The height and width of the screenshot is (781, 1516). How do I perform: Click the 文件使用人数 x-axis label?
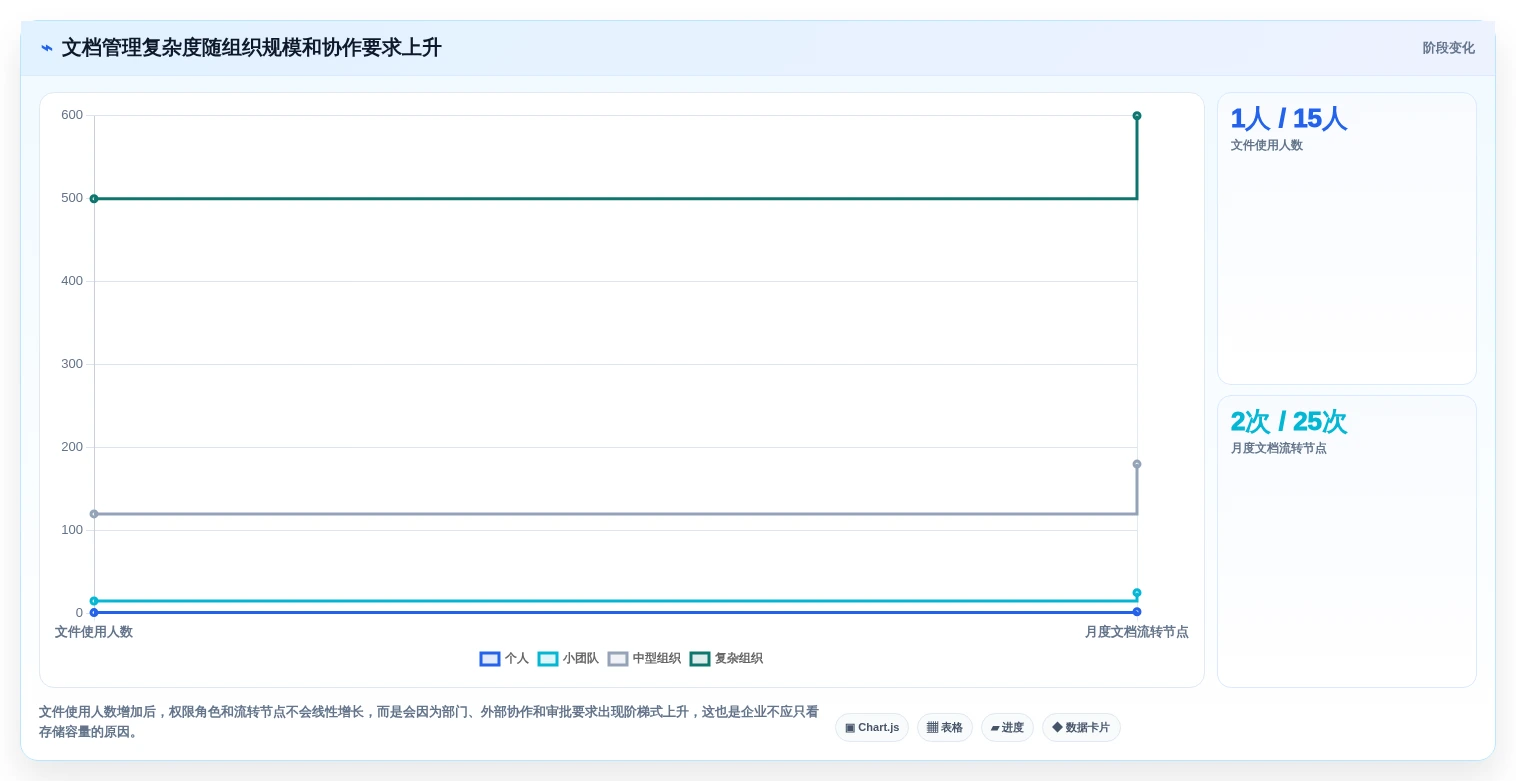94,632
